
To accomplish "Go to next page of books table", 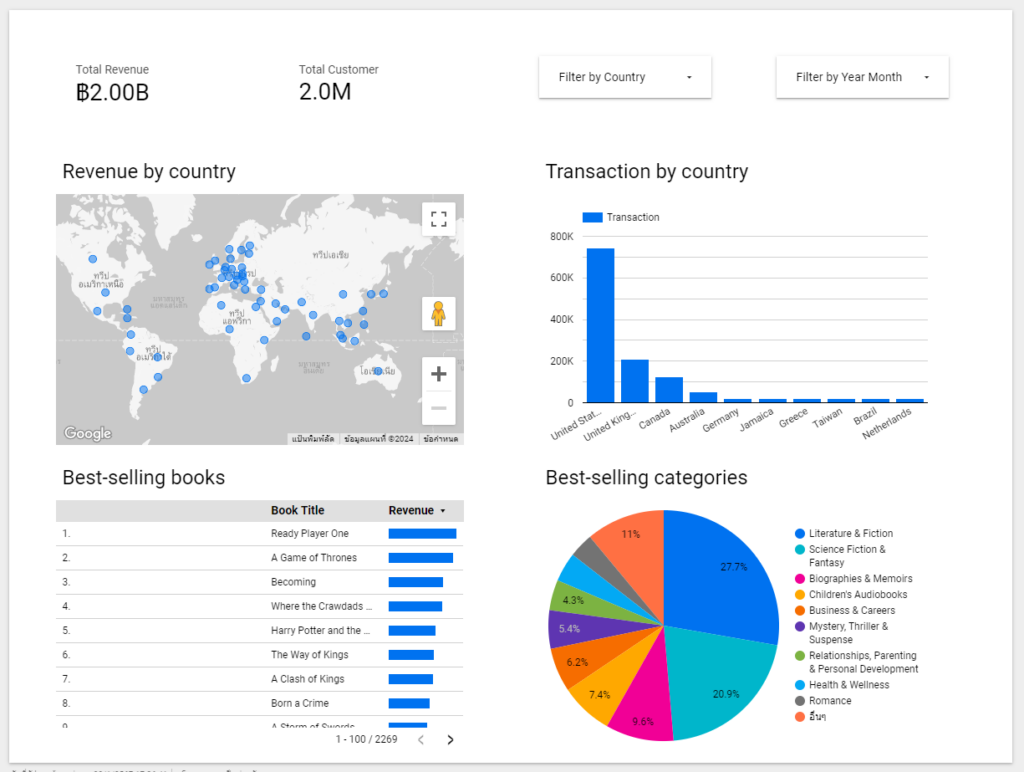I will click(x=450, y=740).
